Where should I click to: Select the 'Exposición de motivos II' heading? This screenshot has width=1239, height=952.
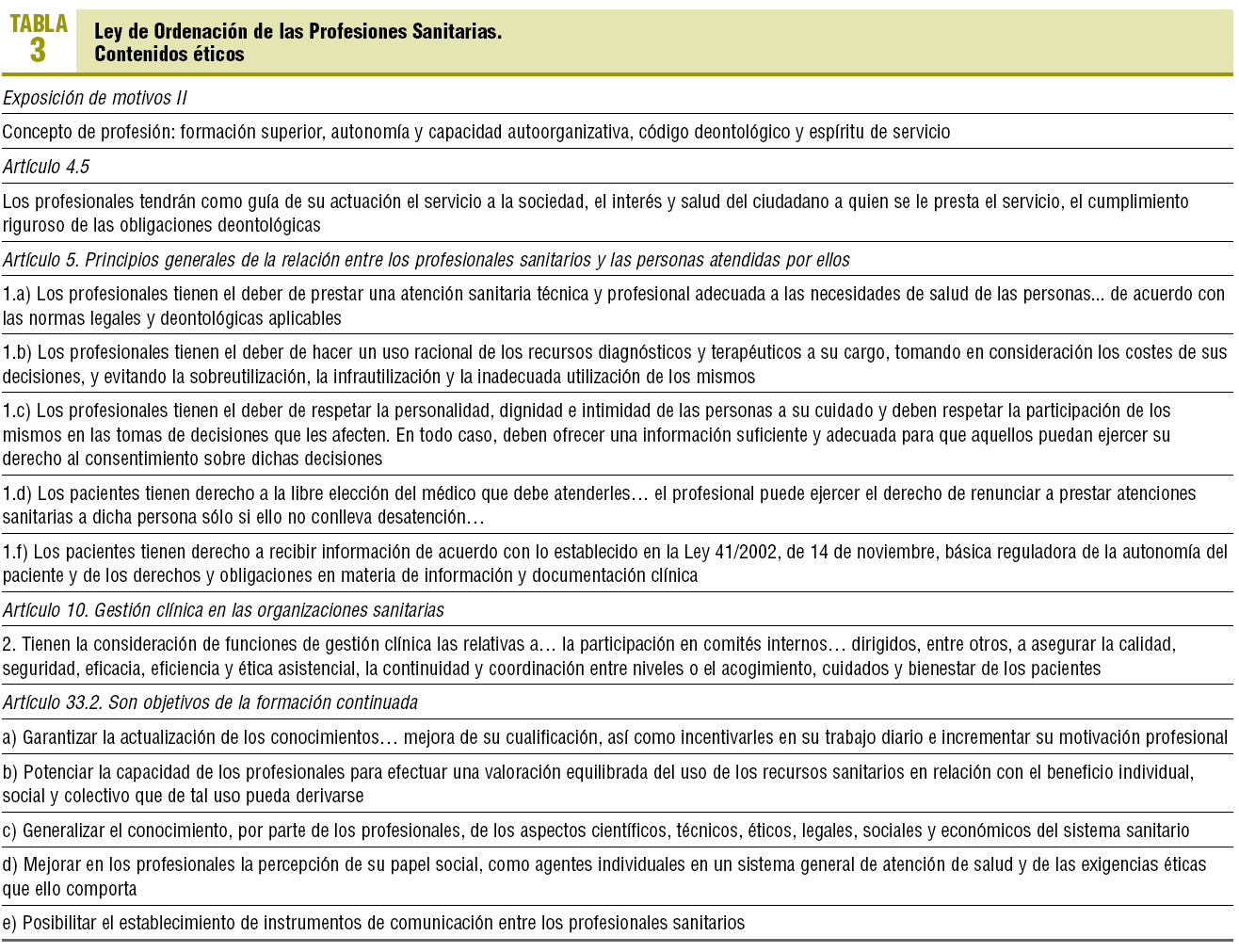click(x=95, y=98)
